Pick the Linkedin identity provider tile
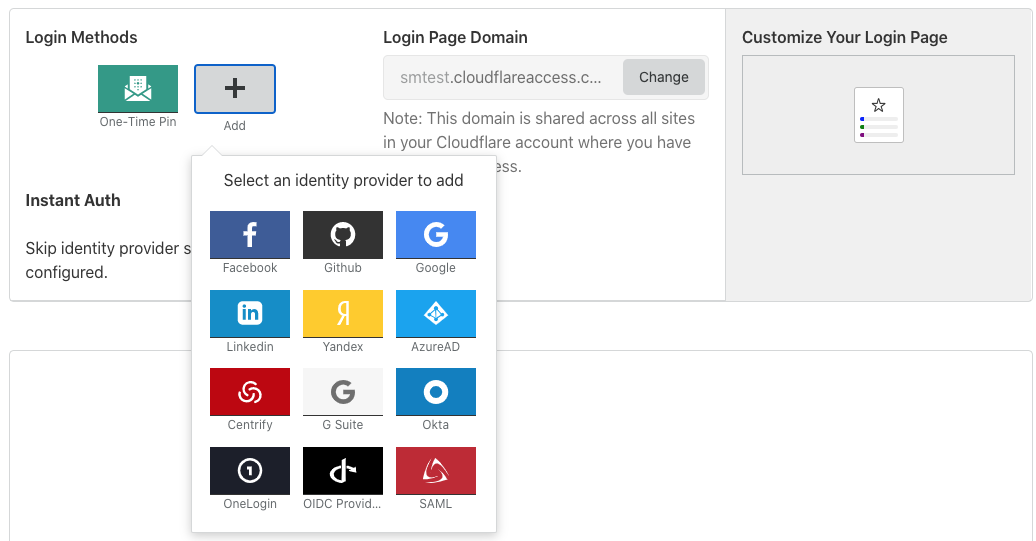 (250, 313)
